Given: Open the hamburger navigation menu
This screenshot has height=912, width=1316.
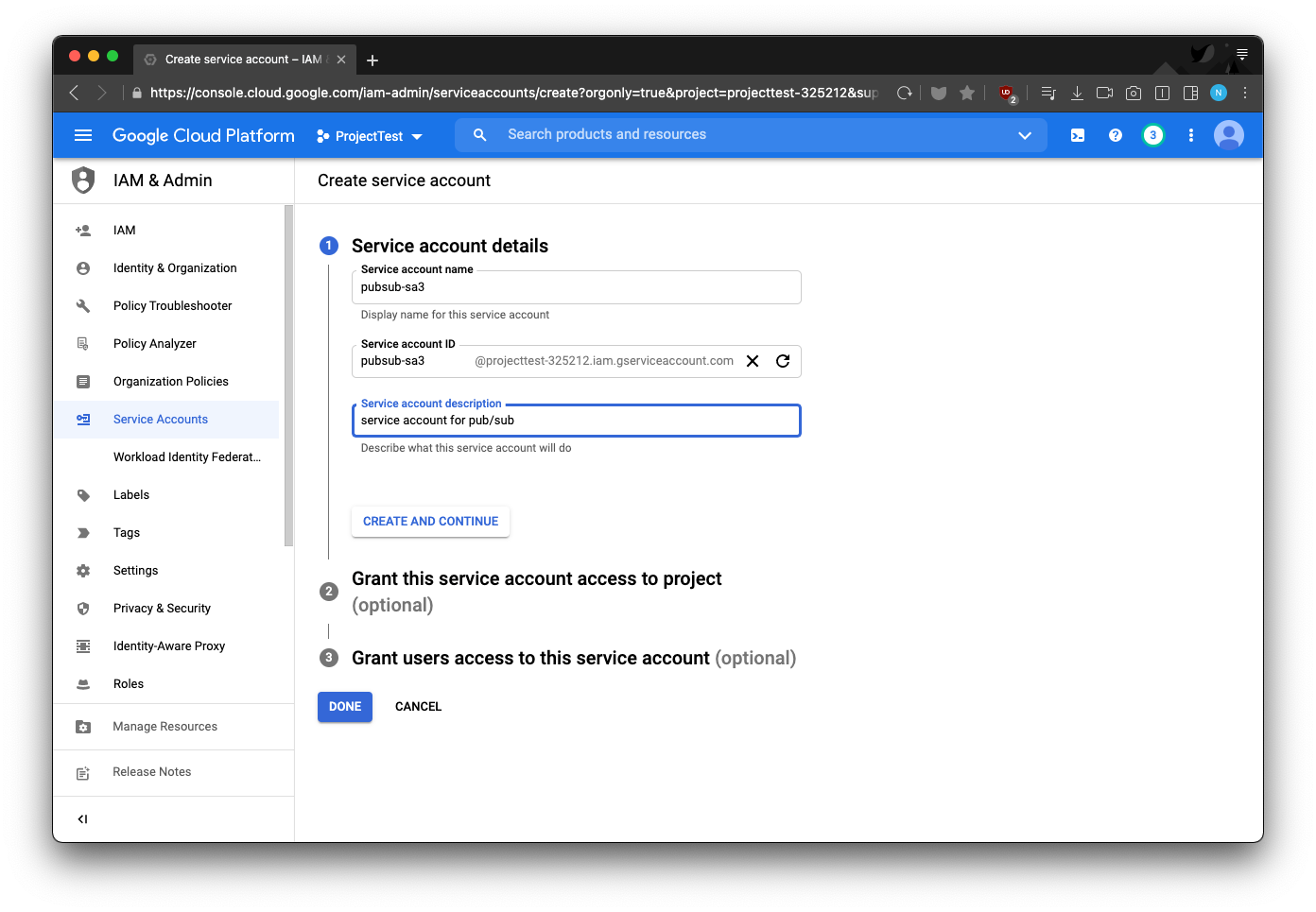Looking at the screenshot, I should [83, 135].
